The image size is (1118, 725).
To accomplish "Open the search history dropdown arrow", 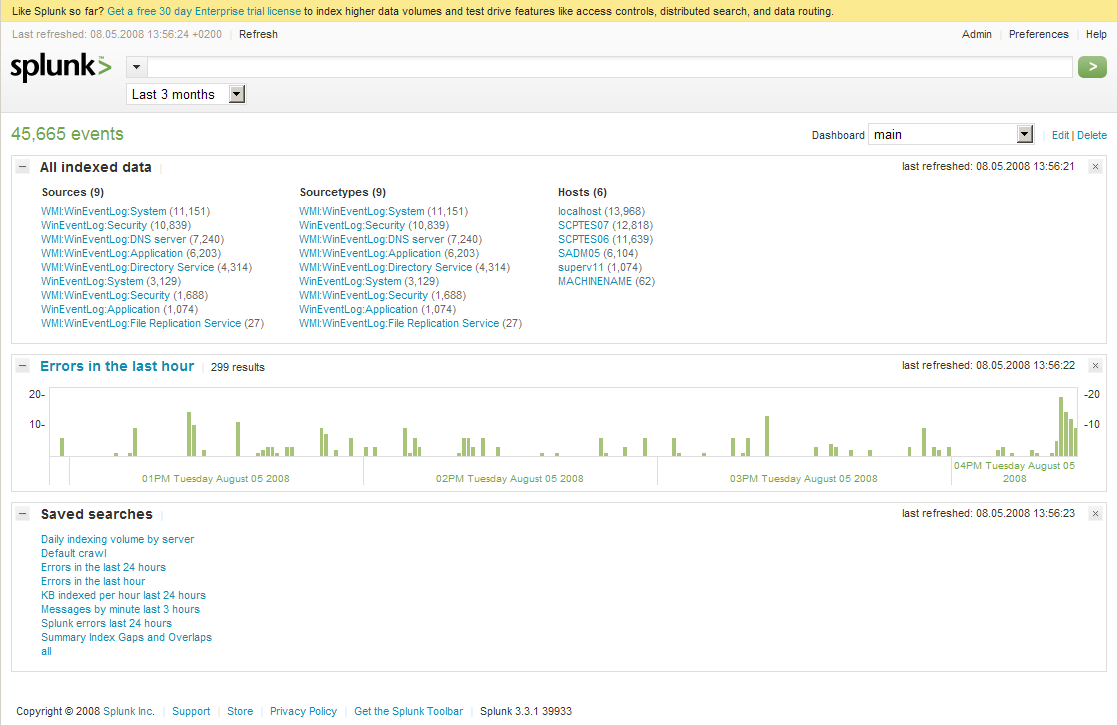I will pyautogui.click(x=136, y=67).
